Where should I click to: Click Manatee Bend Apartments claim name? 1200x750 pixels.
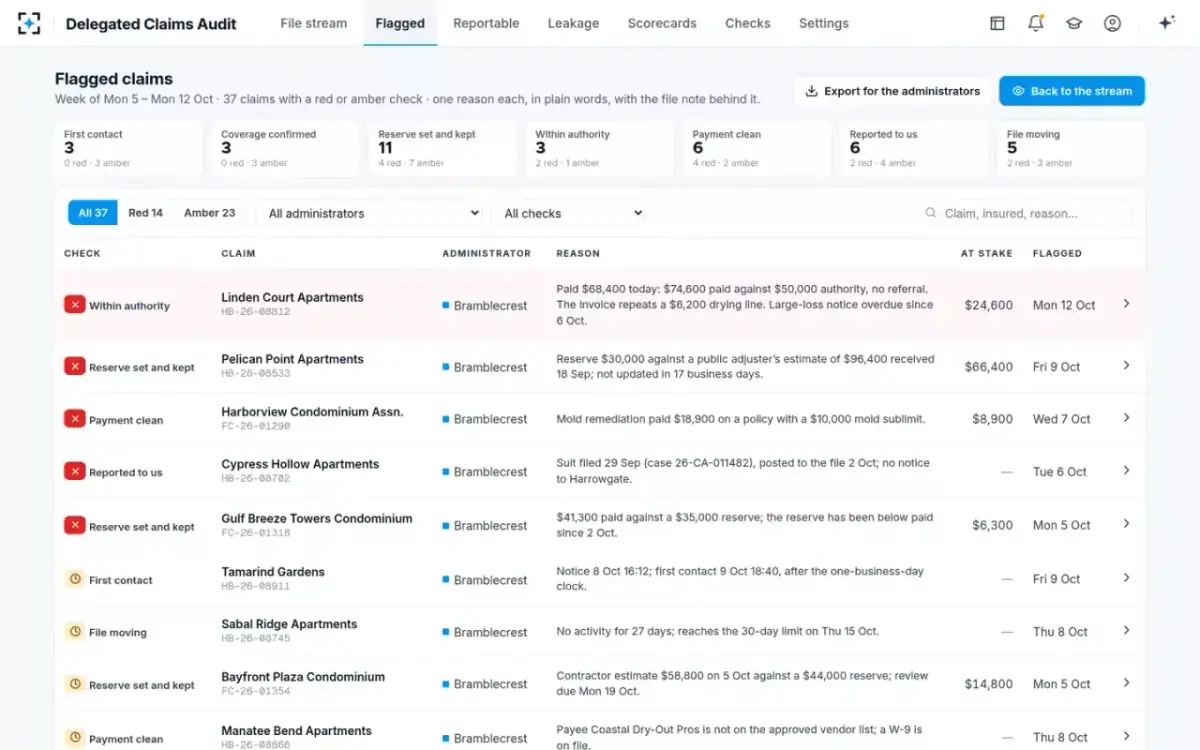[296, 731]
